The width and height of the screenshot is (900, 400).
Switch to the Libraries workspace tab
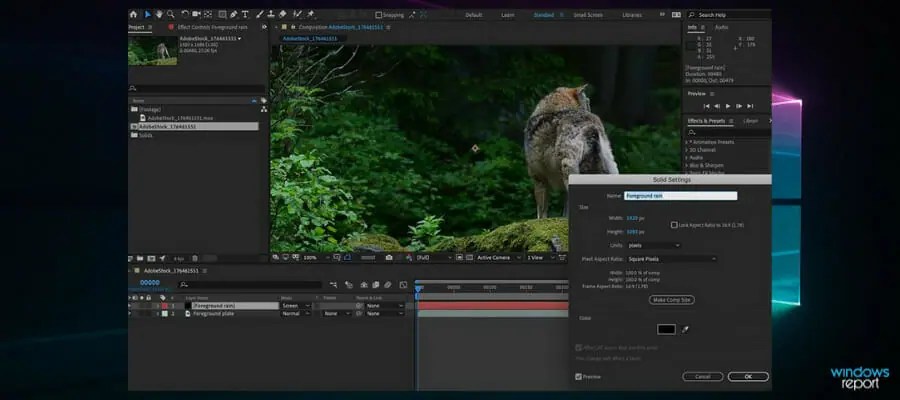coord(632,16)
